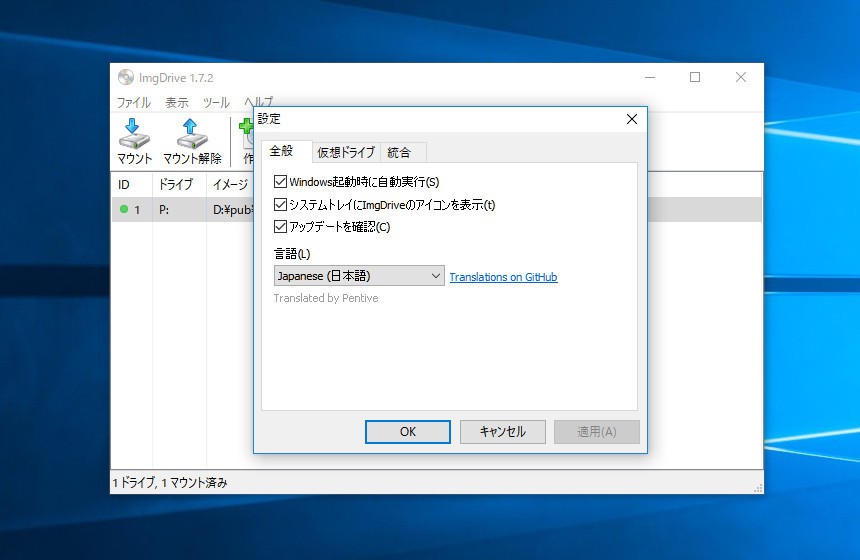Image resolution: width=860 pixels, height=560 pixels.
Task: Click the ドライブ column header
Action: (179, 185)
